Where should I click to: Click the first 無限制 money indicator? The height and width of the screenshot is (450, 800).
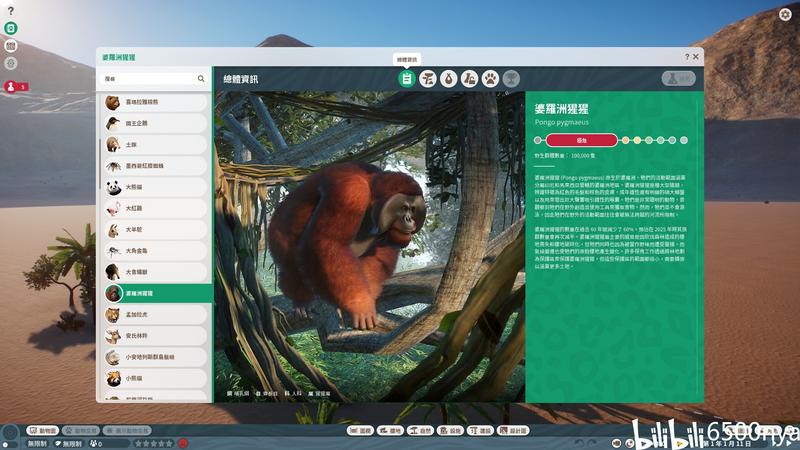(x=37, y=444)
